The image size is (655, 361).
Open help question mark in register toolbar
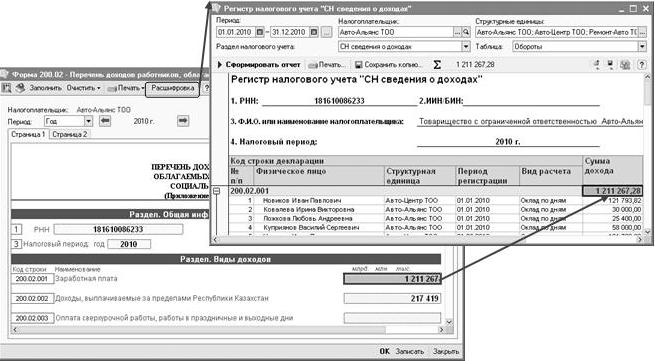(x=641, y=65)
